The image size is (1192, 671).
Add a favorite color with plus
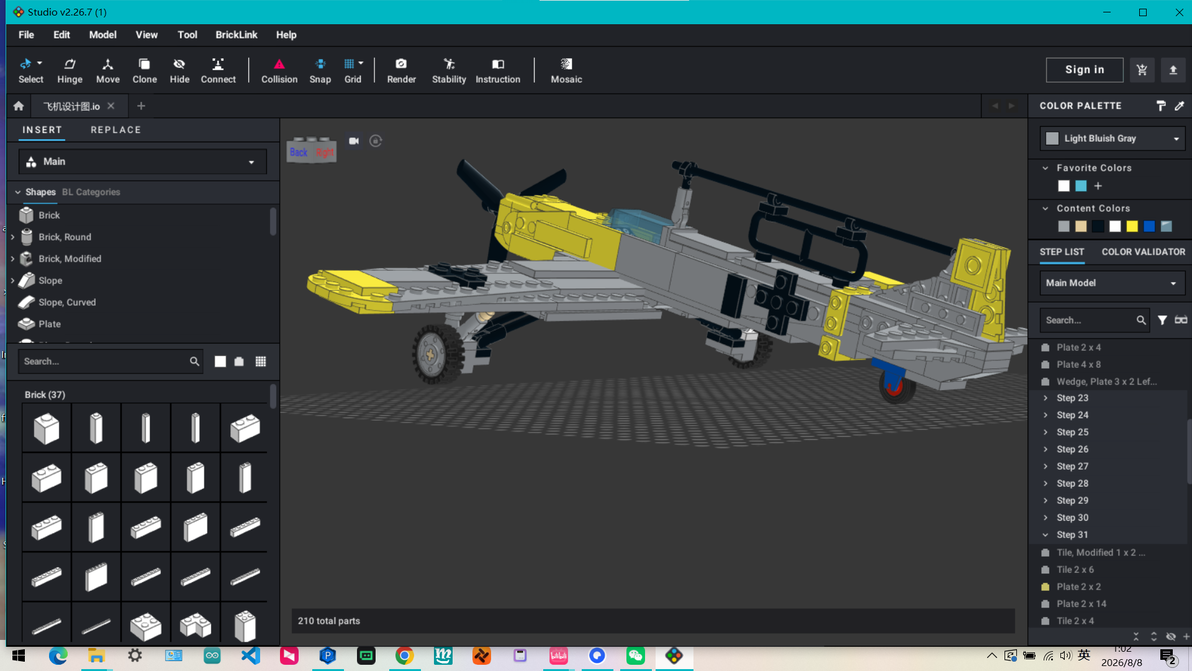point(1098,186)
